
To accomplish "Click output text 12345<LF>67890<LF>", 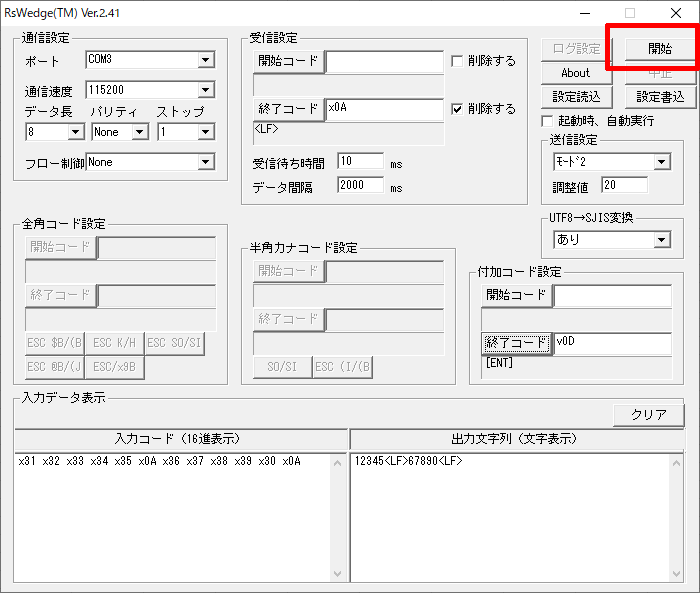I will click(408, 461).
